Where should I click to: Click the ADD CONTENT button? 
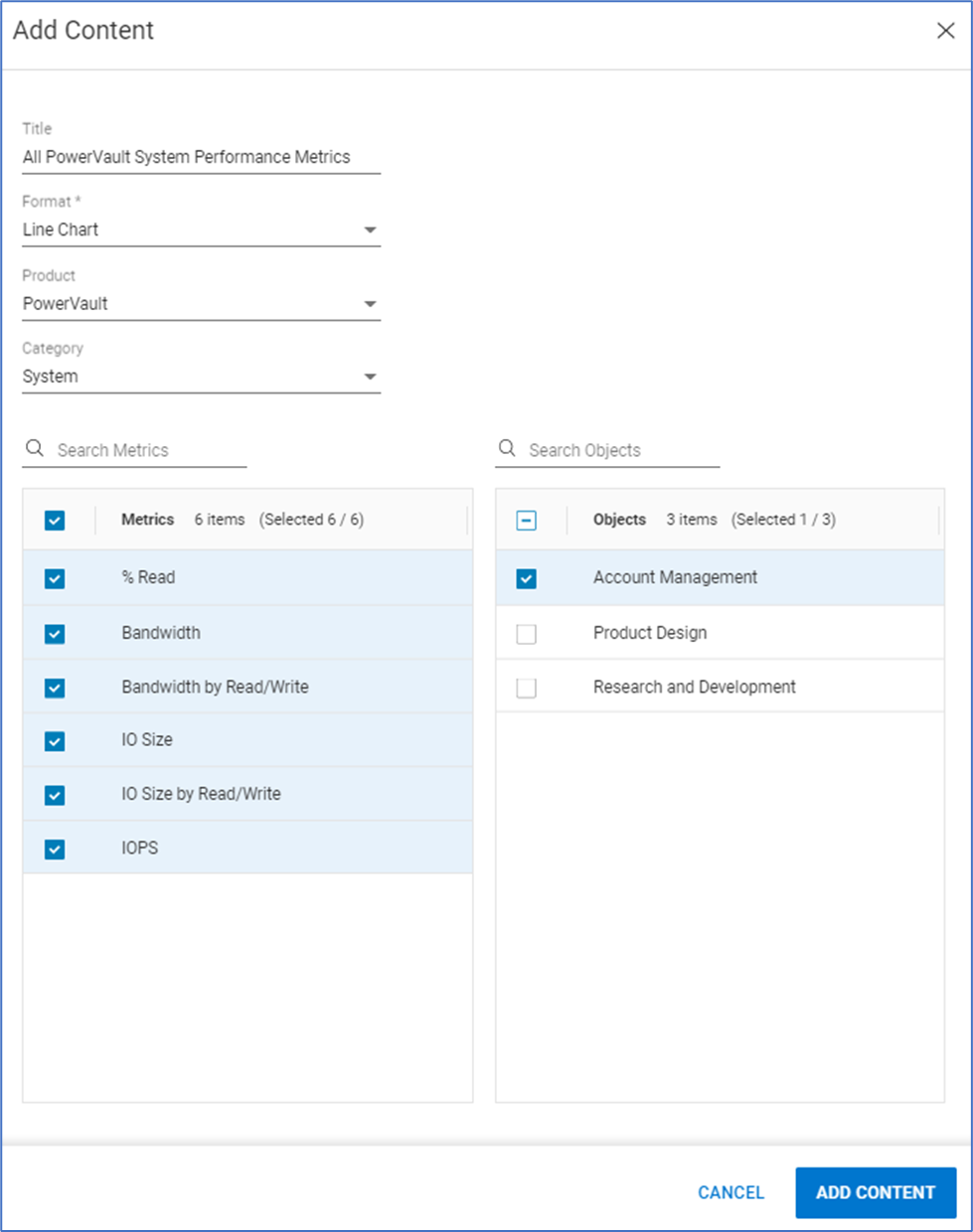point(875,1192)
